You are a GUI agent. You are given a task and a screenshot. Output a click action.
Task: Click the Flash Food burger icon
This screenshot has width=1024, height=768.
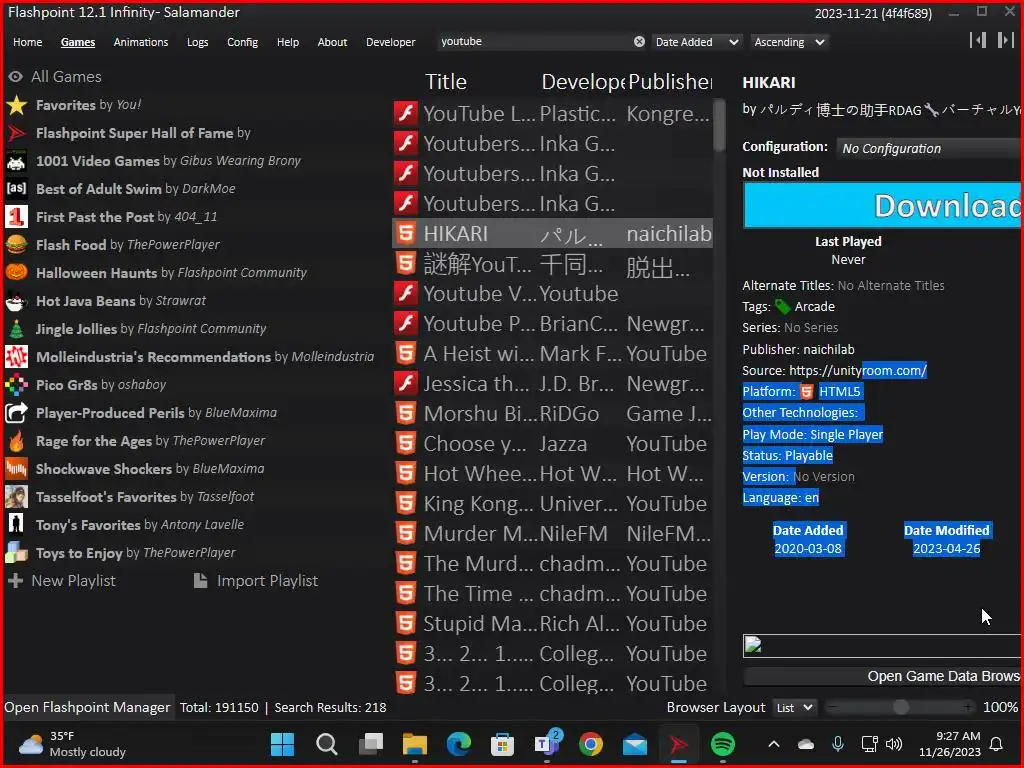tap(16, 245)
